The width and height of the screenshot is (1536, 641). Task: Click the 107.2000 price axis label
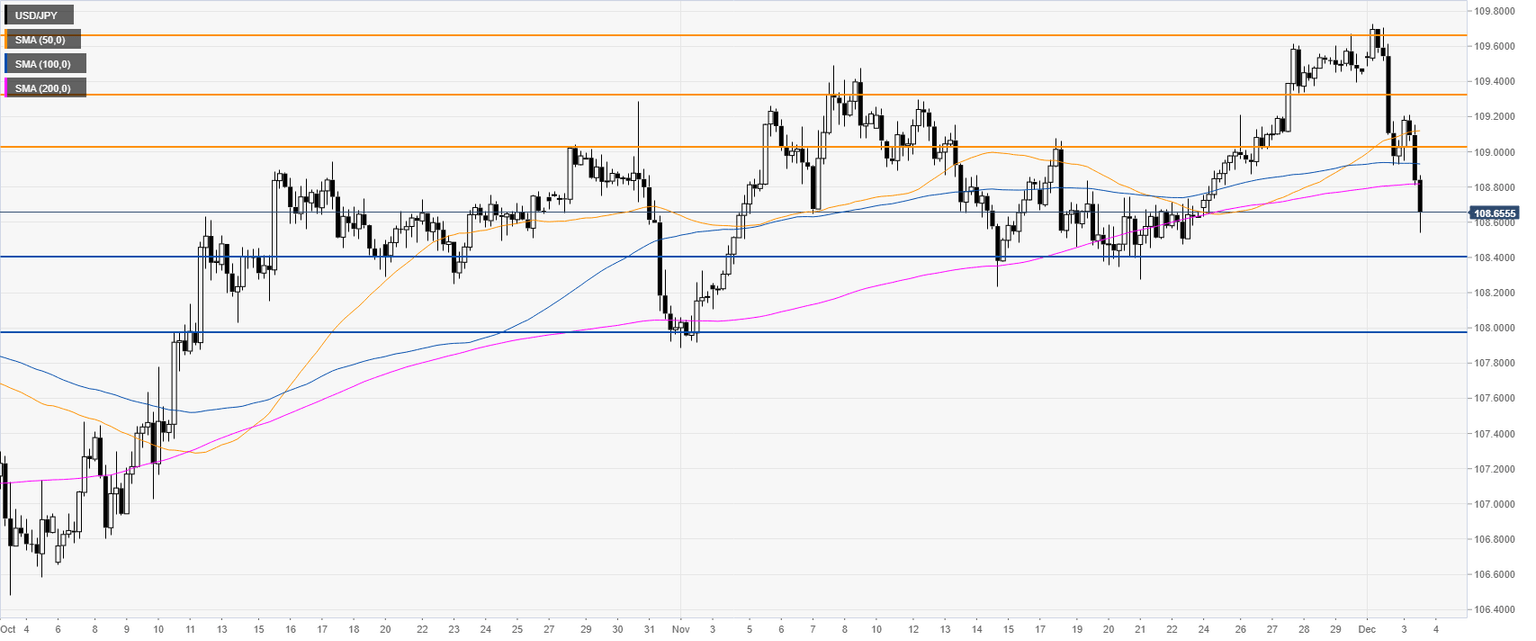tap(1492, 469)
